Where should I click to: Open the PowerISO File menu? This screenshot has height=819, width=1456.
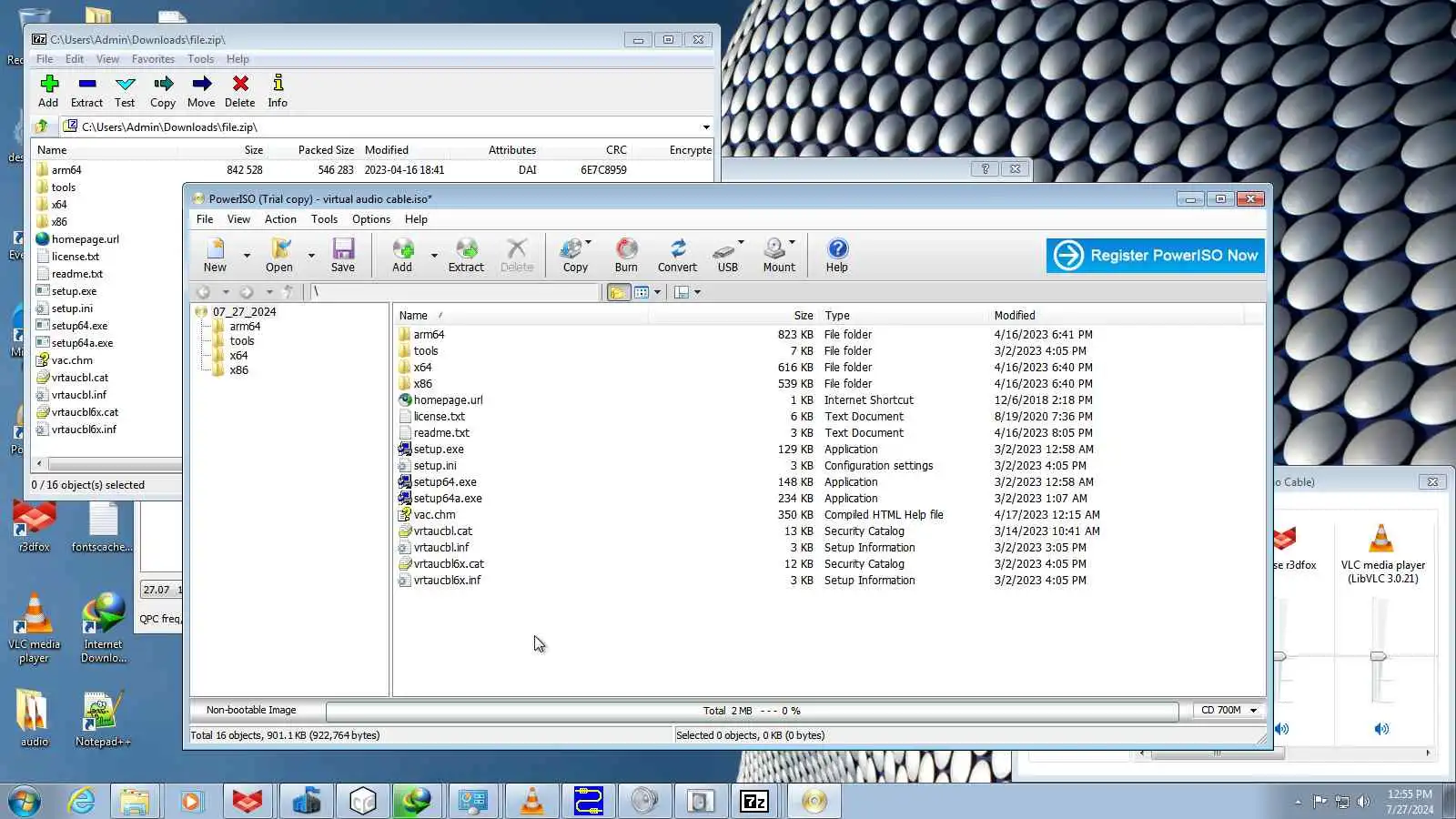pyautogui.click(x=205, y=219)
